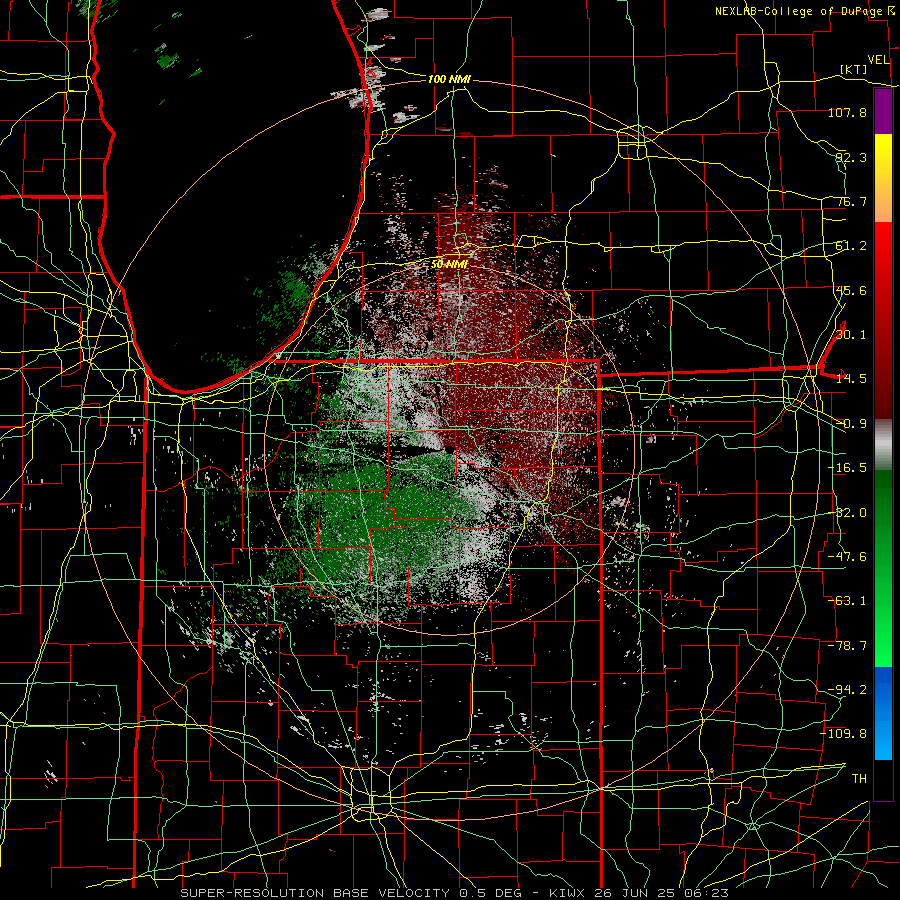Click the [KT] units label

tap(854, 70)
